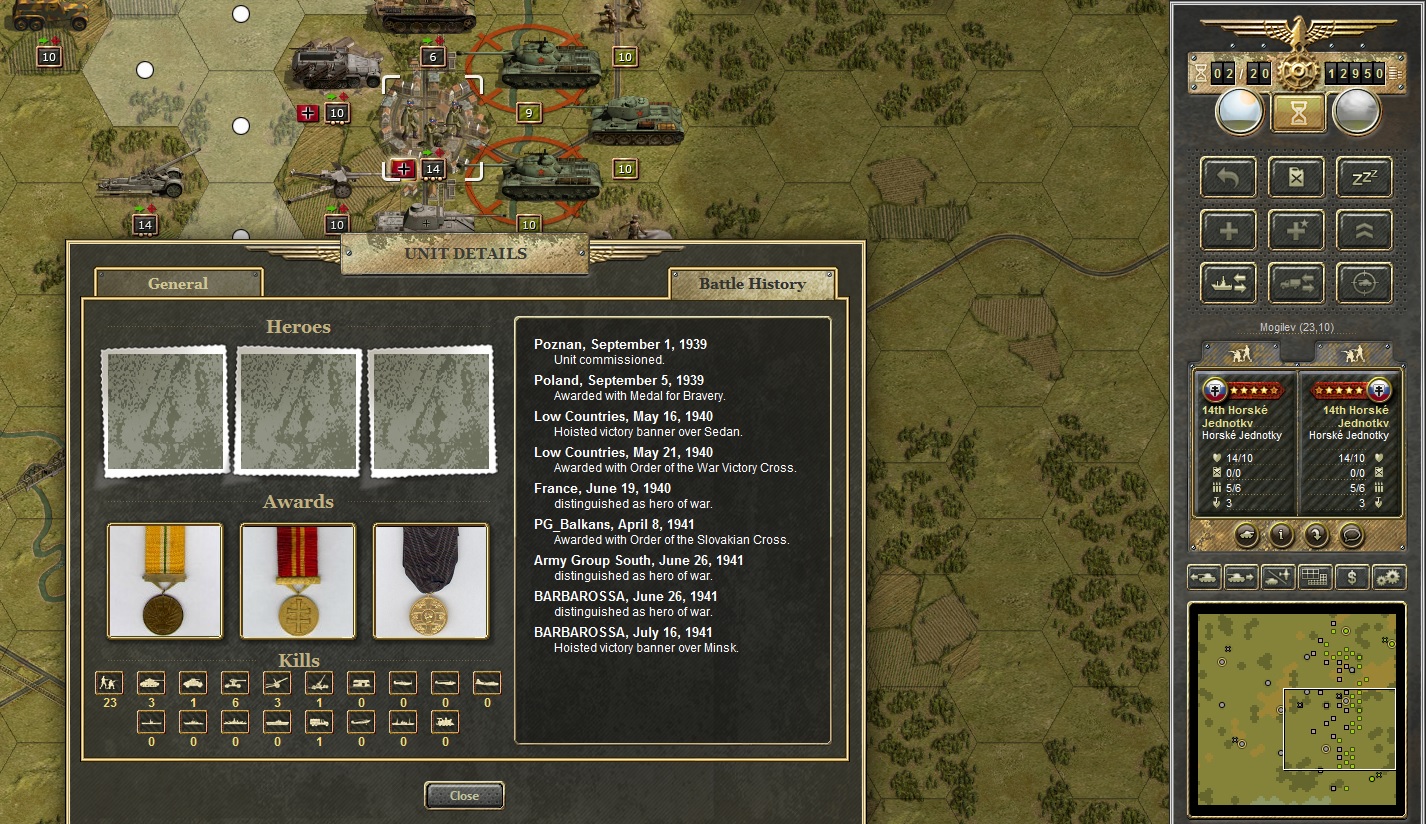This screenshot has height=824, width=1426.
Task: Click the resupply fuel canister button
Action: pos(1296,178)
